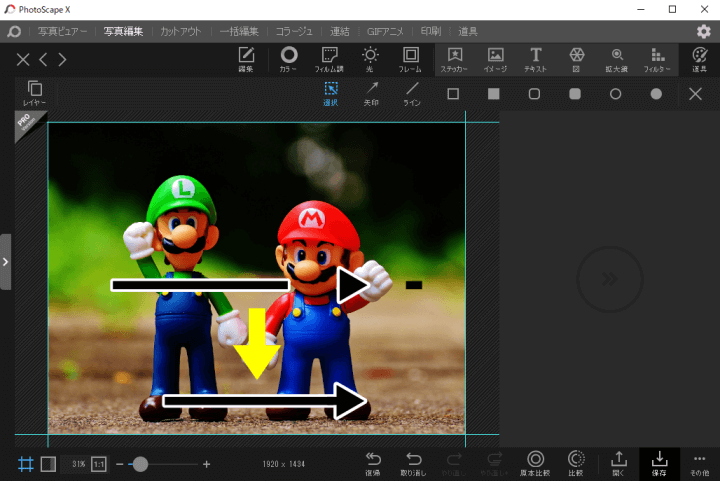Switch to the GIFアニメ tab
This screenshot has width=720, height=481.
click(x=385, y=31)
